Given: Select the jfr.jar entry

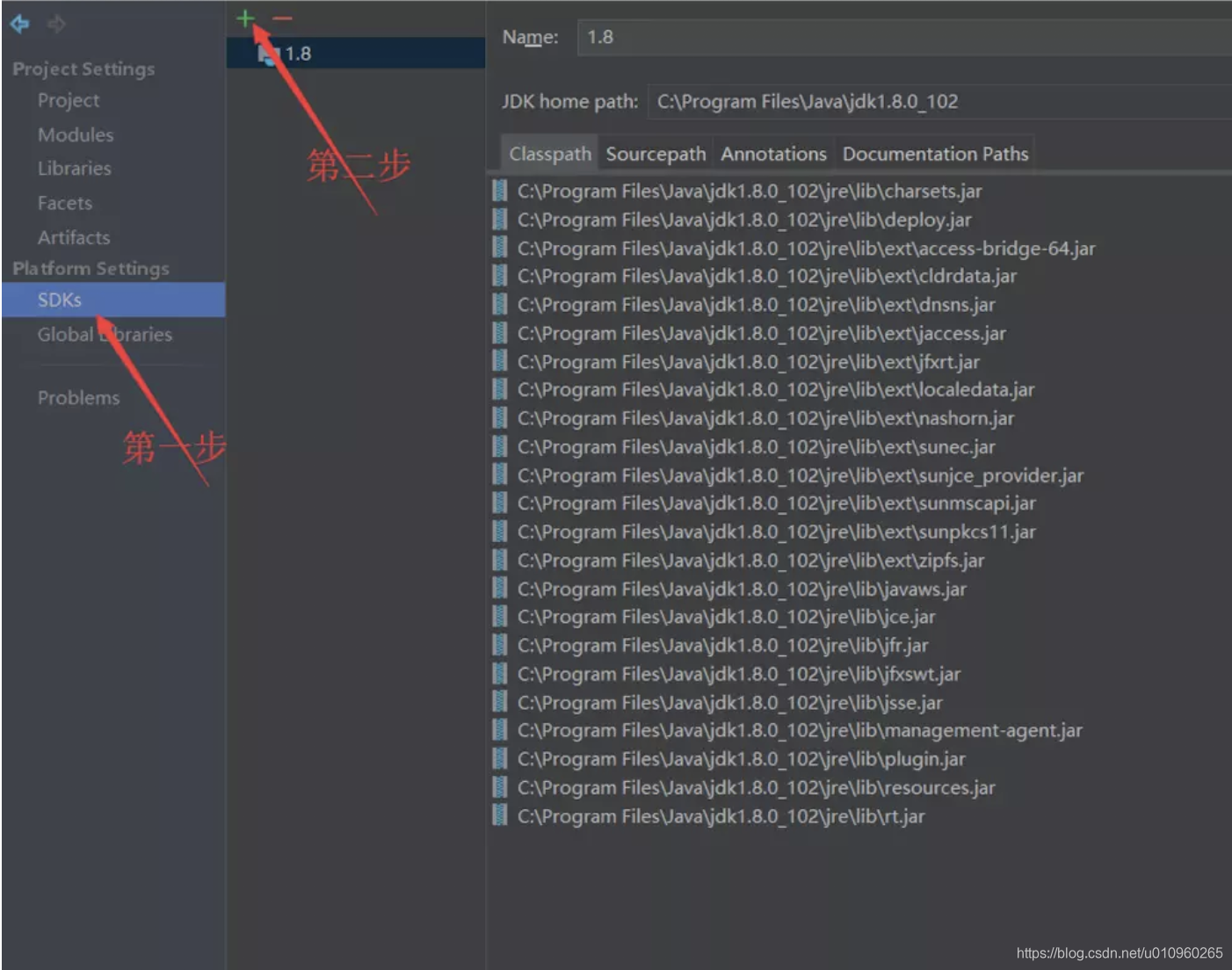Looking at the screenshot, I should 722,646.
